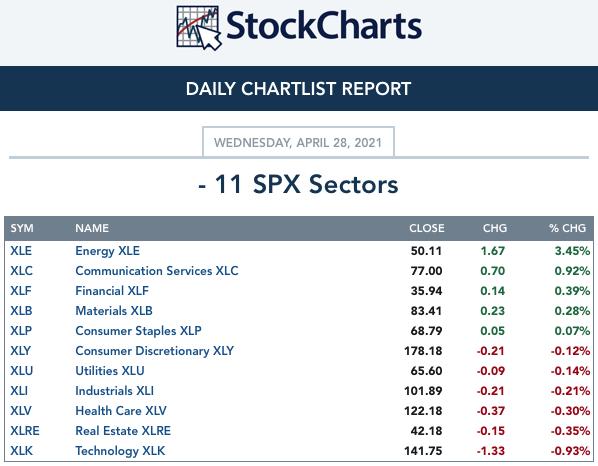Open Consumer Discretionary XLY link

pyautogui.click(x=154, y=351)
